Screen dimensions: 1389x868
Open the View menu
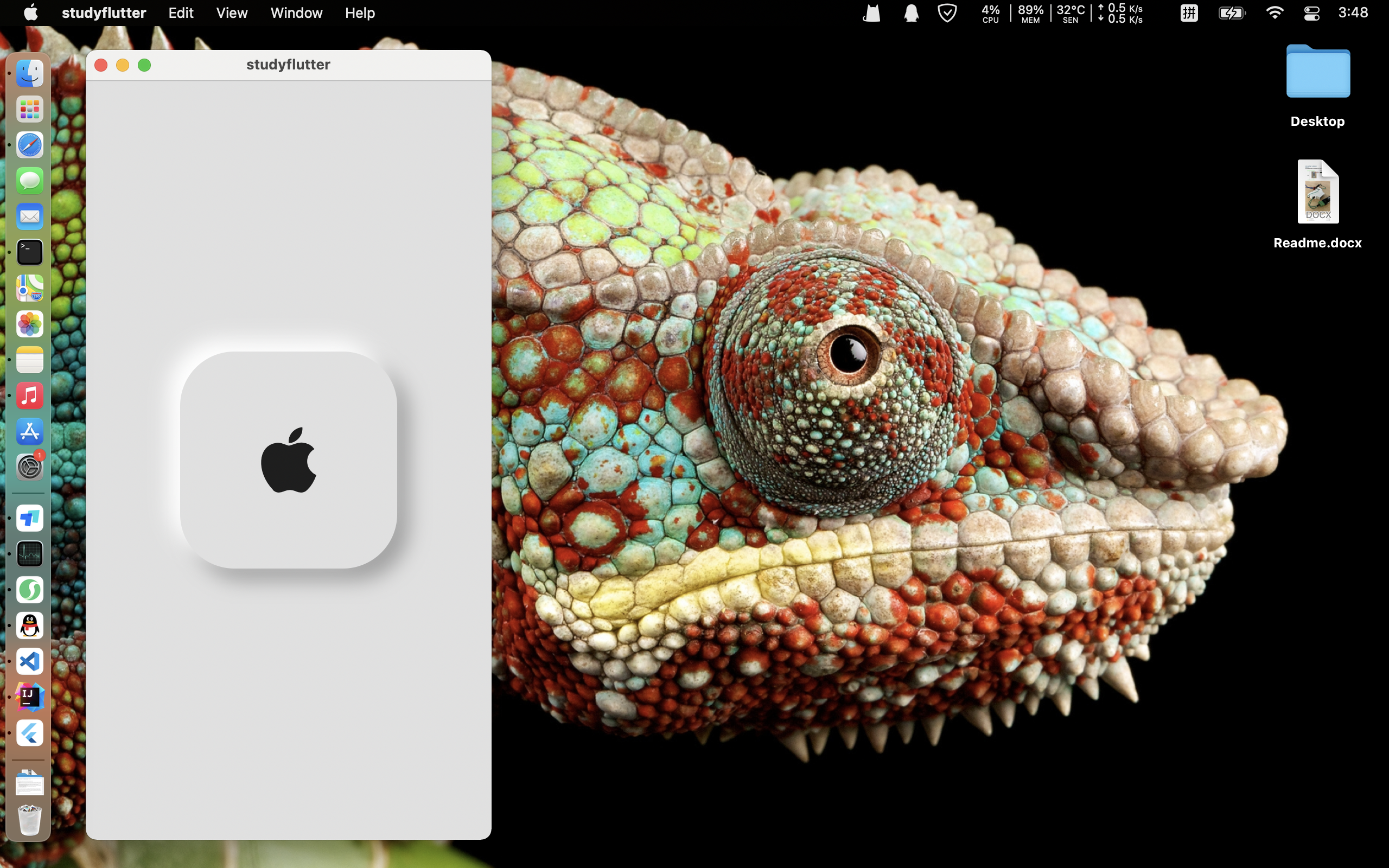pyautogui.click(x=231, y=12)
